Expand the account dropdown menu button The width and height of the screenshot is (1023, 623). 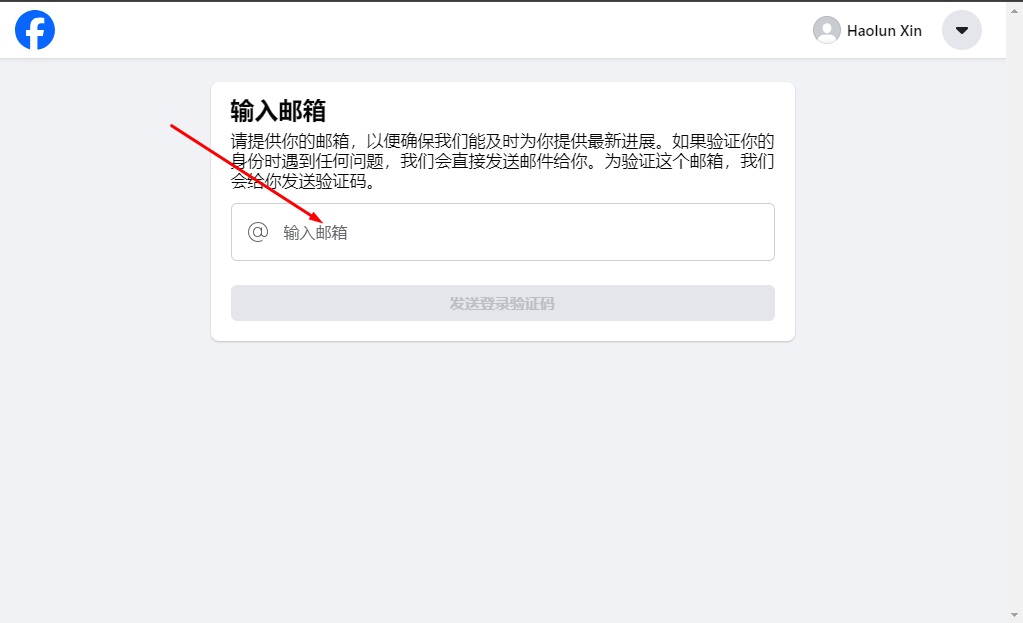(x=962, y=30)
